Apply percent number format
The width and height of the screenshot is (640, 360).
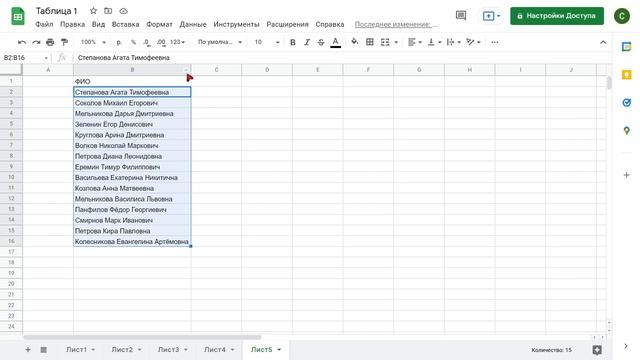(133, 42)
